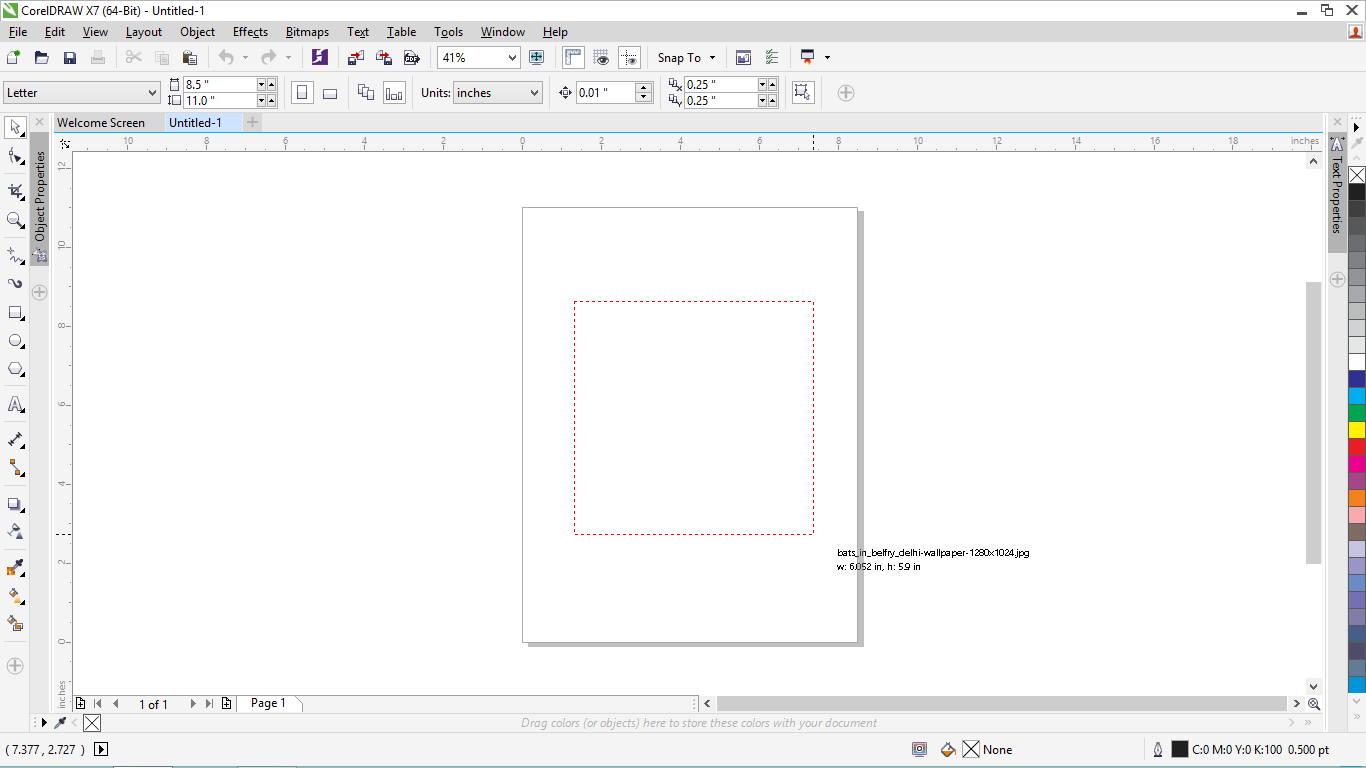Toggle landscape page orientation
The width and height of the screenshot is (1366, 768).
[x=330, y=92]
